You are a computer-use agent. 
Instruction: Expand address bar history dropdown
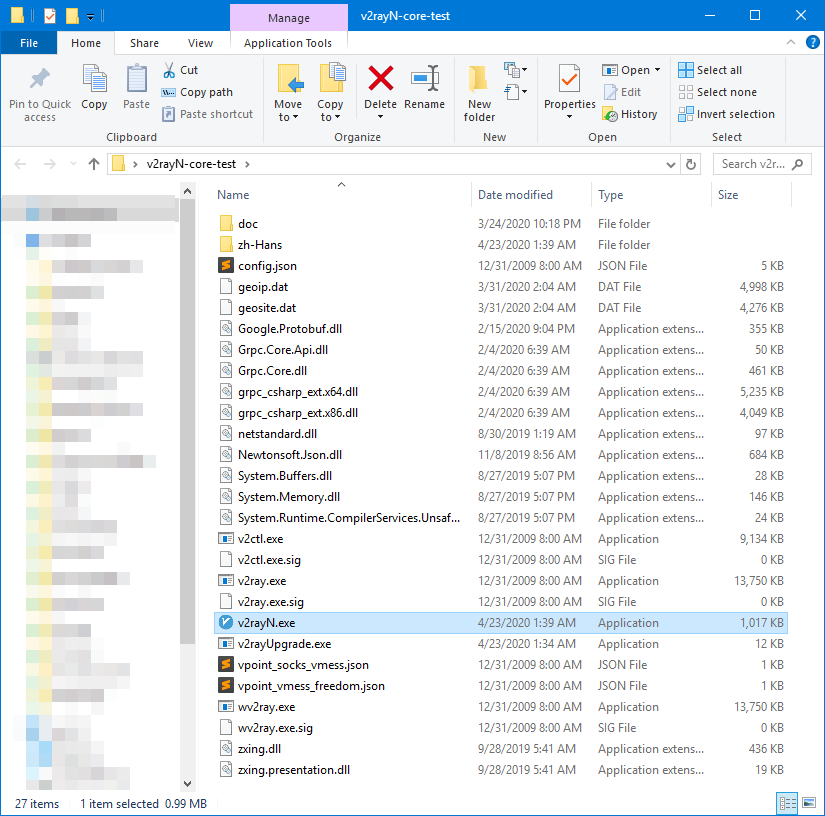coord(670,165)
